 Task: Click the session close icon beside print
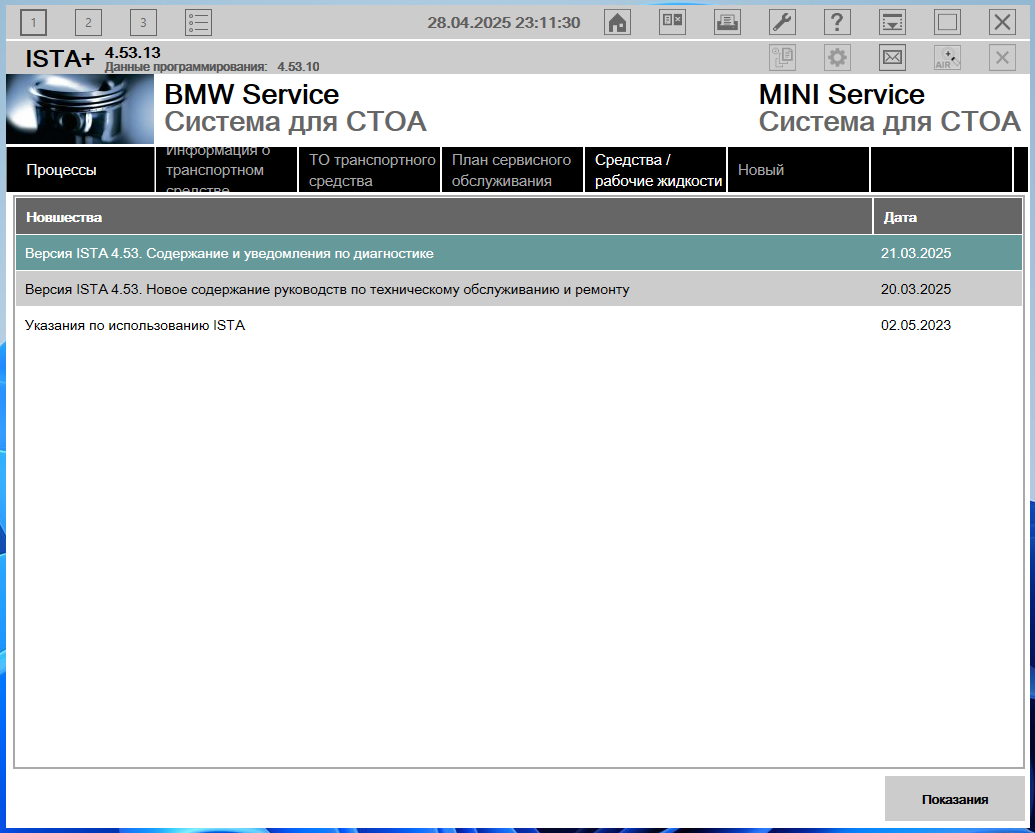point(672,22)
